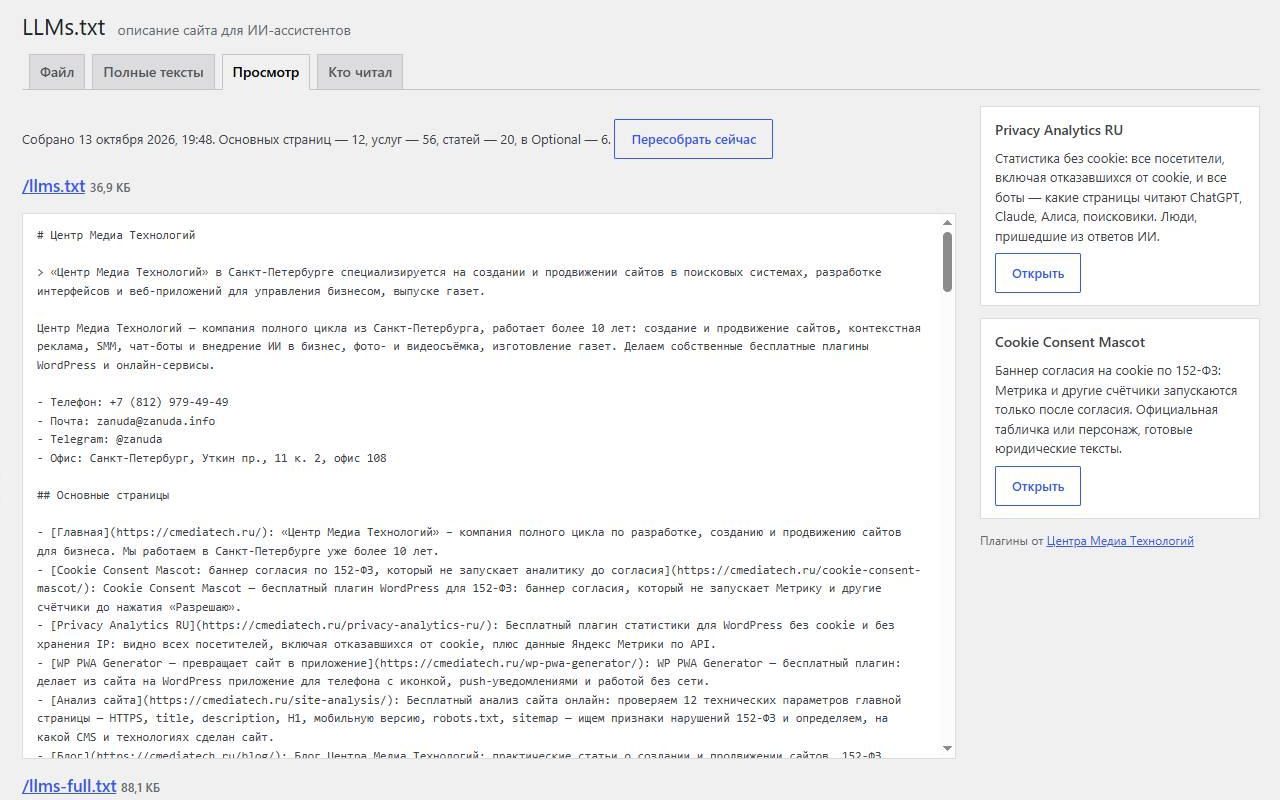Click the Telegram: @zanuda line
Image resolution: width=1280 pixels, height=800 pixels.
(x=100, y=439)
